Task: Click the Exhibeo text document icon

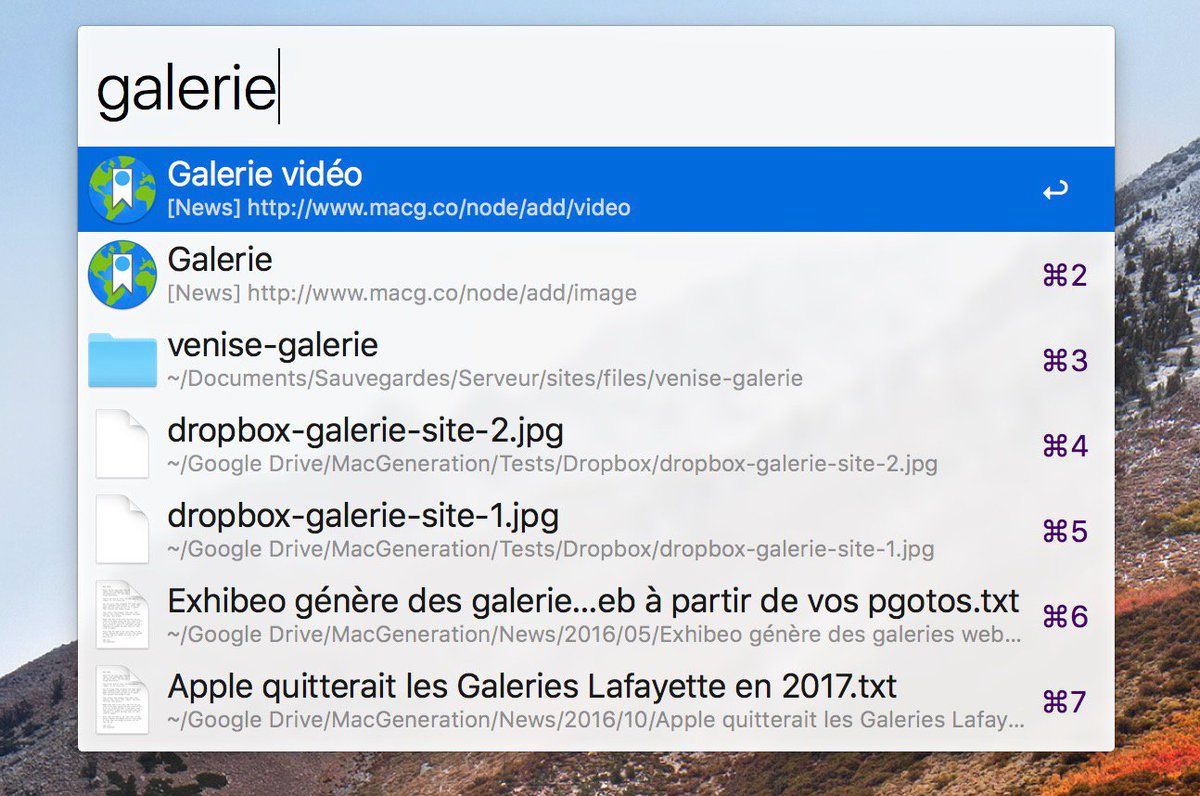Action: [x=122, y=615]
